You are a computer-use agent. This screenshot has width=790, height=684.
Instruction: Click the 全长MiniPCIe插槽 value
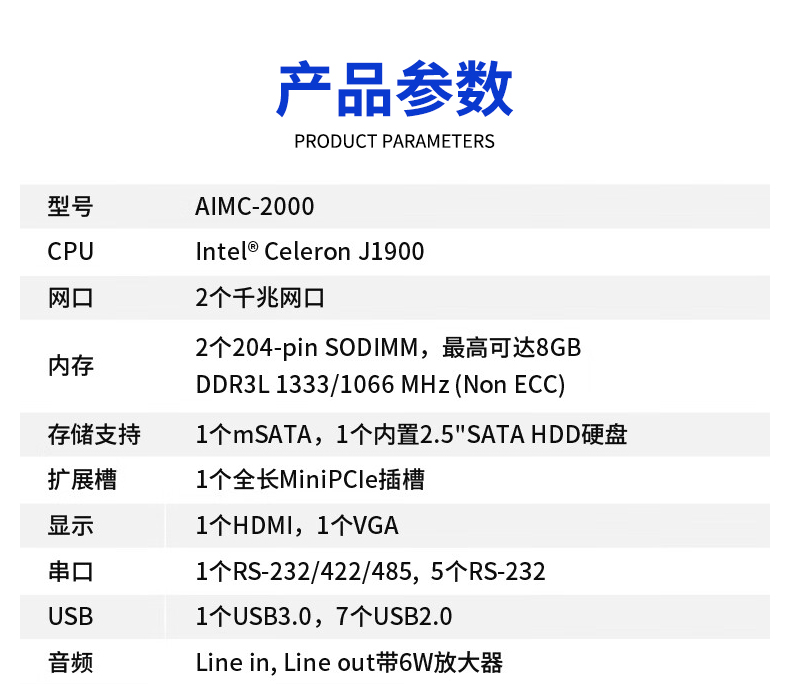[310, 480]
